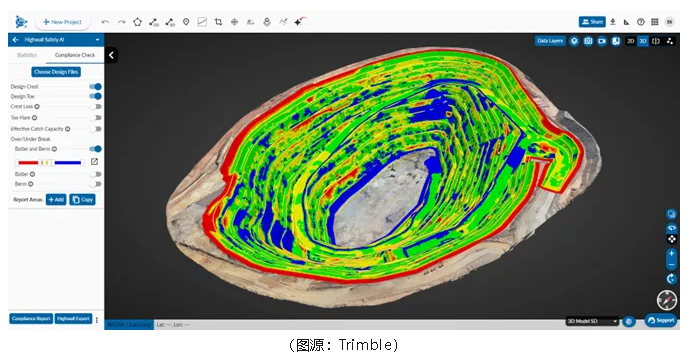Click the Add report area button
This screenshot has width=696, height=361.
[56, 200]
